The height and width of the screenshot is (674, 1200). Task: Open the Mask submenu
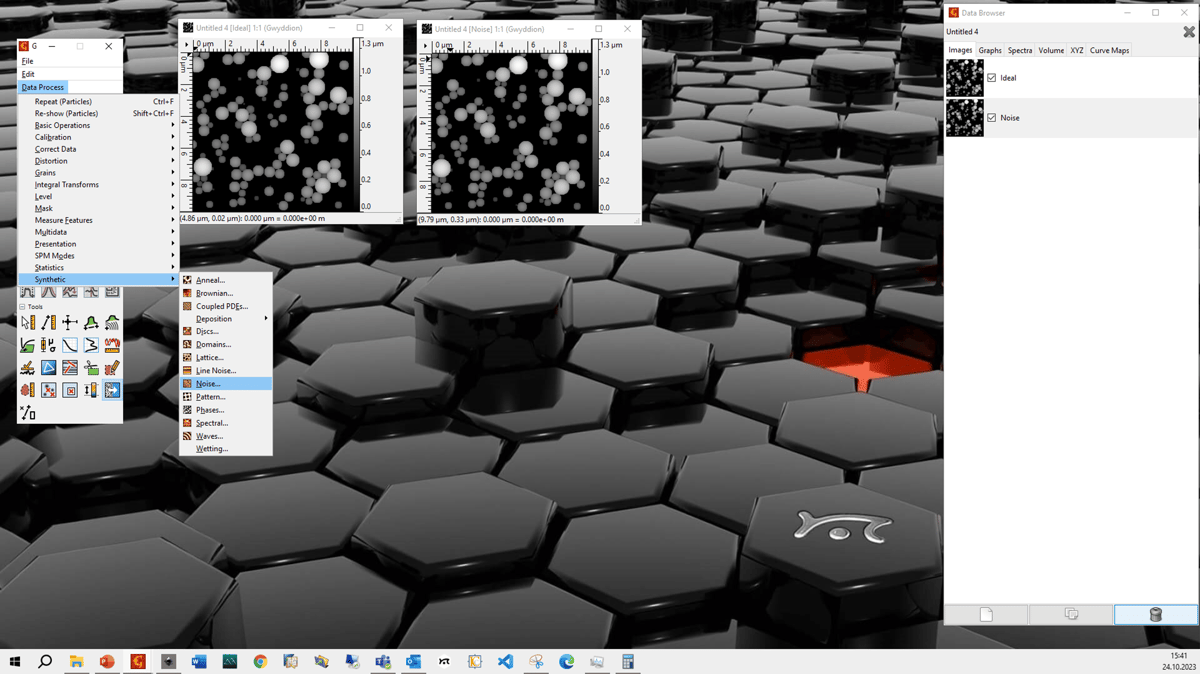click(98, 209)
